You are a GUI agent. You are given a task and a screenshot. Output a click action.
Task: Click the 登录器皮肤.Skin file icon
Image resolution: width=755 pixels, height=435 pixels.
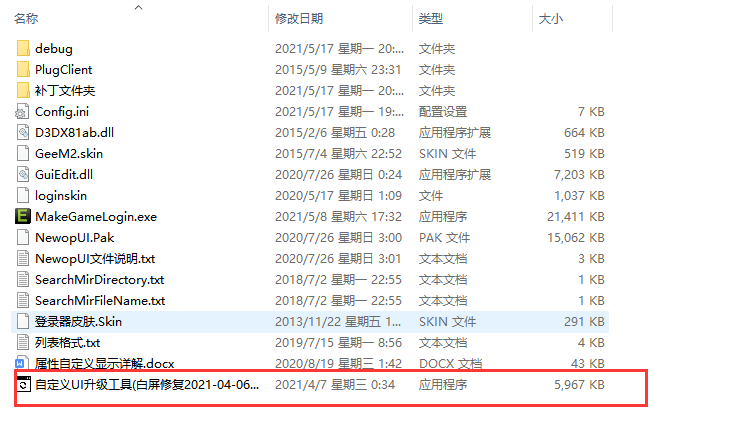[23, 321]
